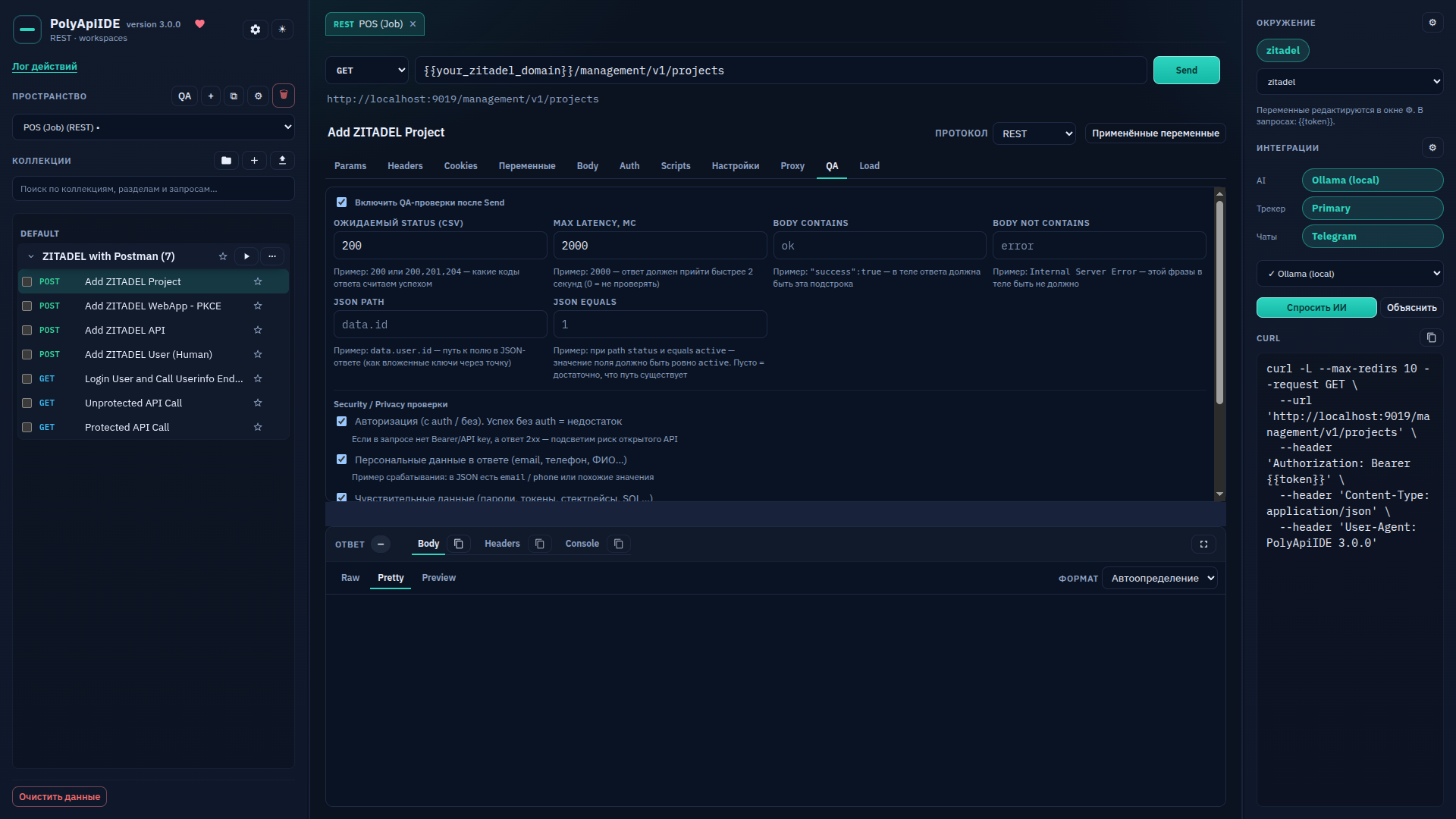Uncheck the Авторизация security check
The height and width of the screenshot is (819, 1456).
pos(341,422)
